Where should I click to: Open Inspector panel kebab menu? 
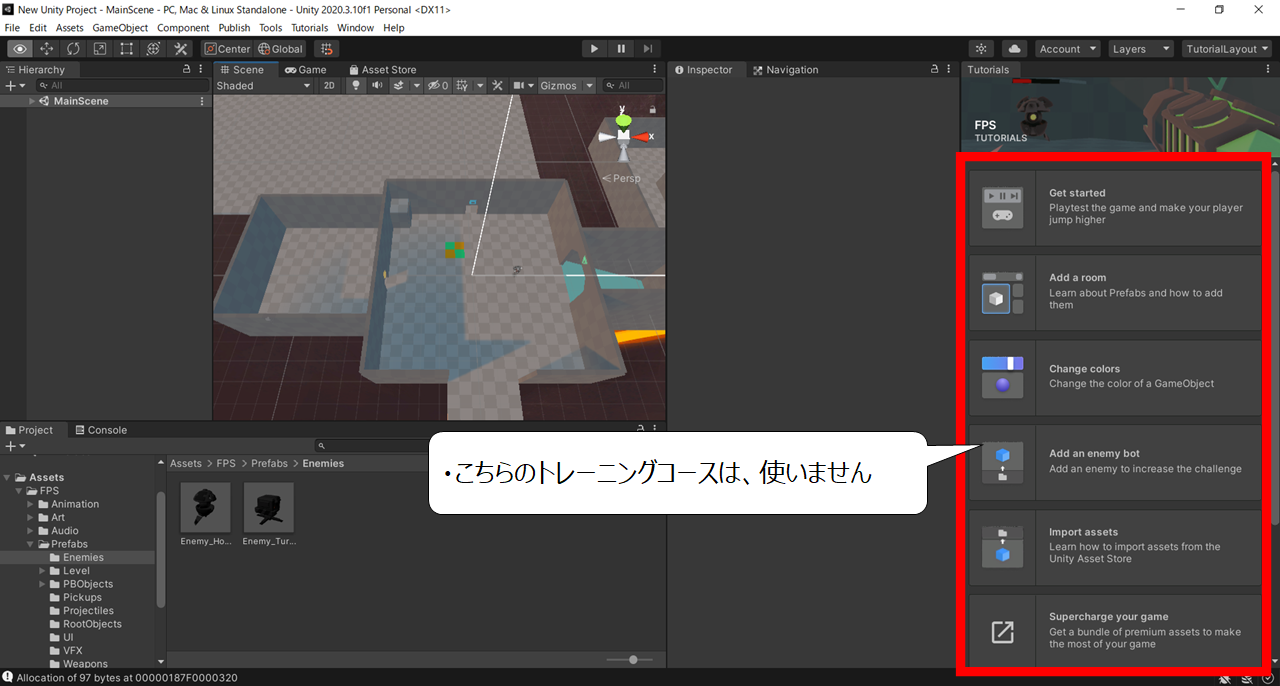click(949, 70)
